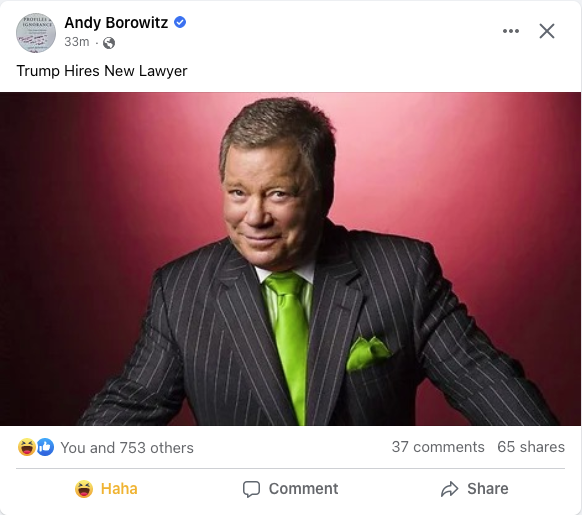
Task: Open the 33m post timestamp
Action: click(x=76, y=42)
